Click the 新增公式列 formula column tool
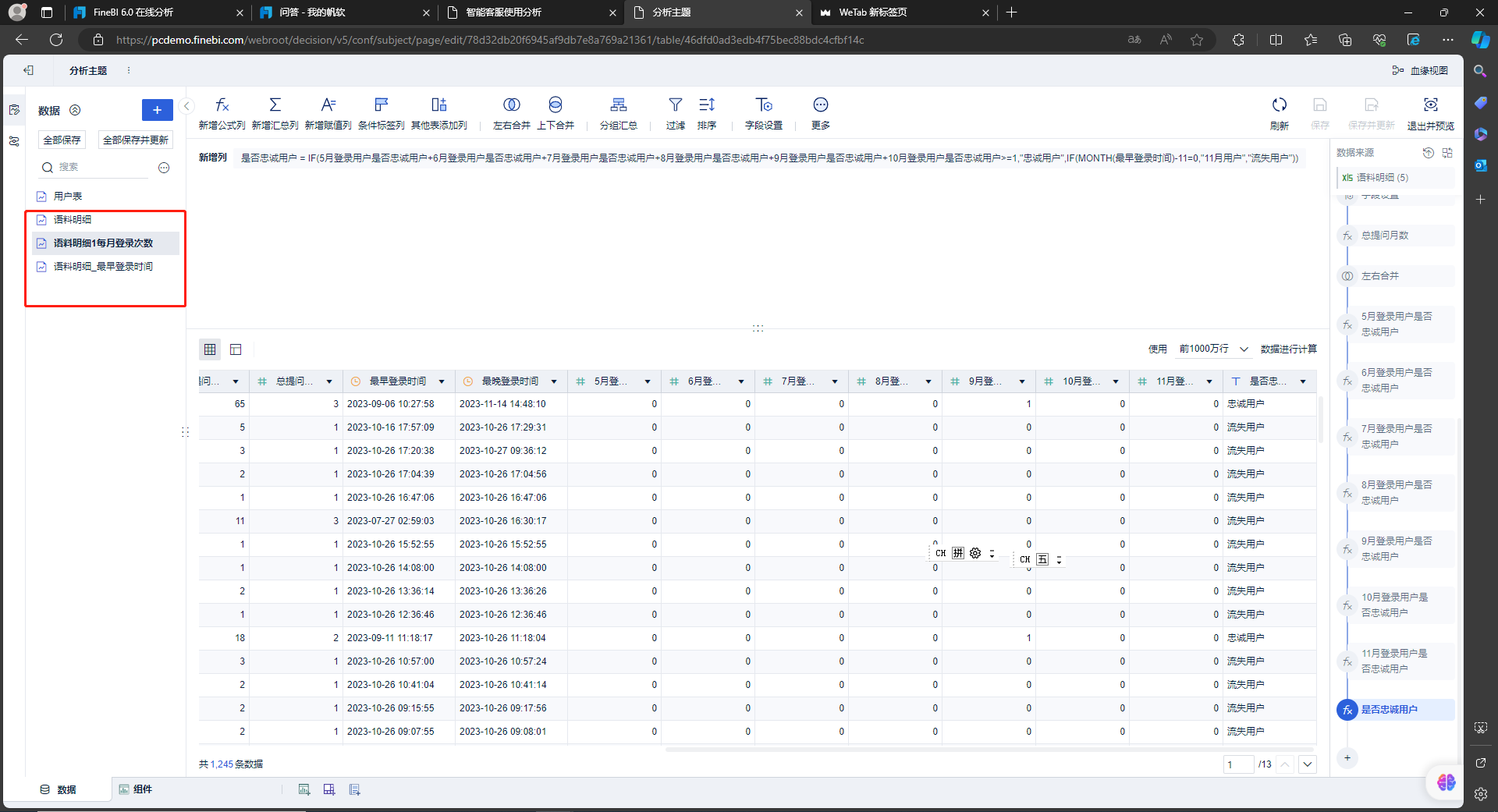The width and height of the screenshot is (1498, 812). (222, 113)
